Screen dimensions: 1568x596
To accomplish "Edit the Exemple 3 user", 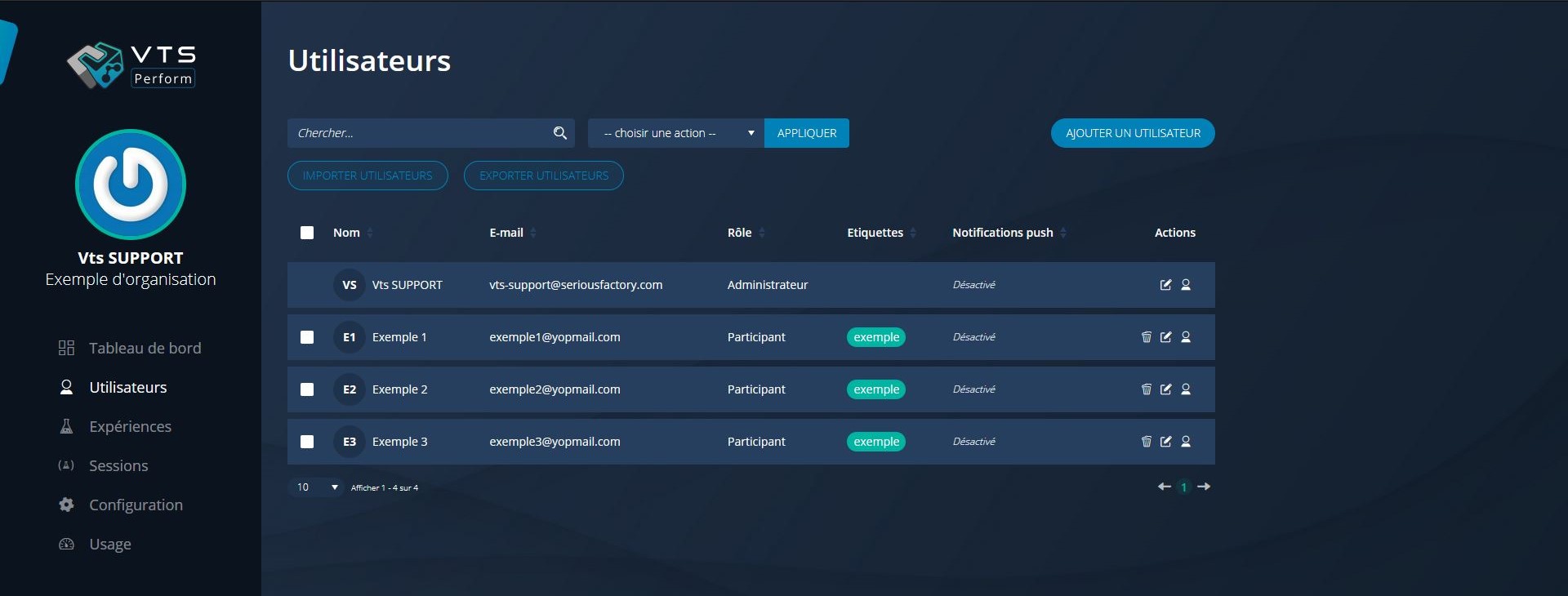I will pos(1165,442).
